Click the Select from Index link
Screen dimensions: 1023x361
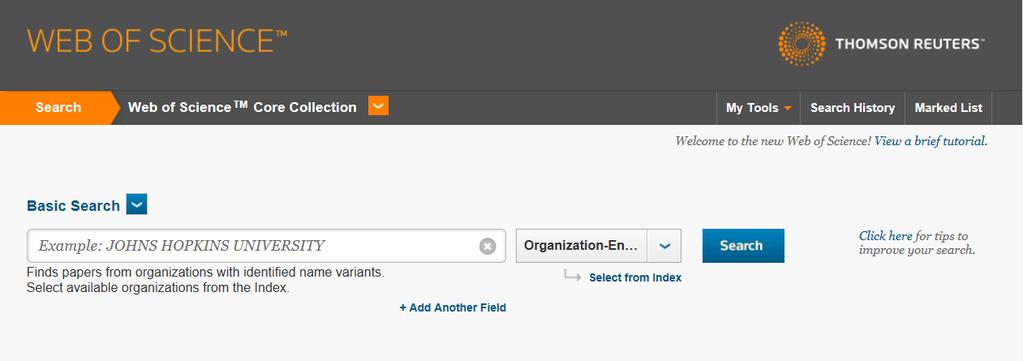click(x=635, y=277)
